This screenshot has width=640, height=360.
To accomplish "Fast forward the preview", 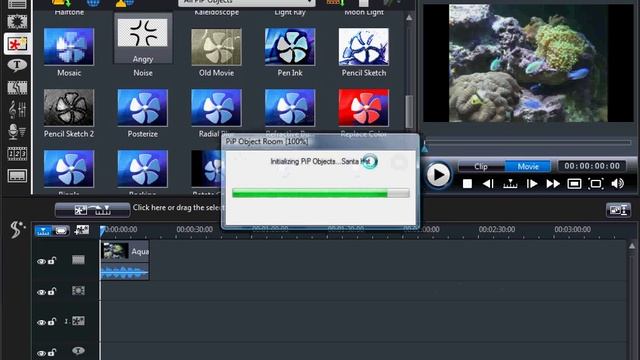I will point(553,184).
